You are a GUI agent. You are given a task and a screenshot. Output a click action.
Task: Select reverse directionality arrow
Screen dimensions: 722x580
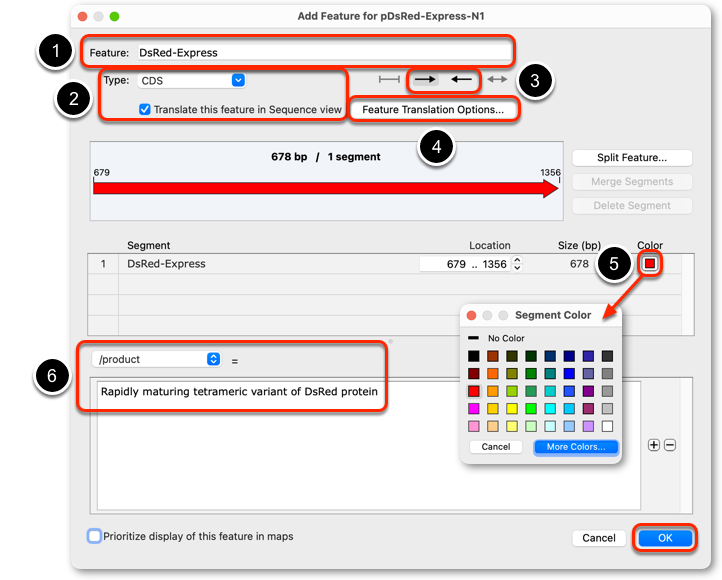coord(461,80)
